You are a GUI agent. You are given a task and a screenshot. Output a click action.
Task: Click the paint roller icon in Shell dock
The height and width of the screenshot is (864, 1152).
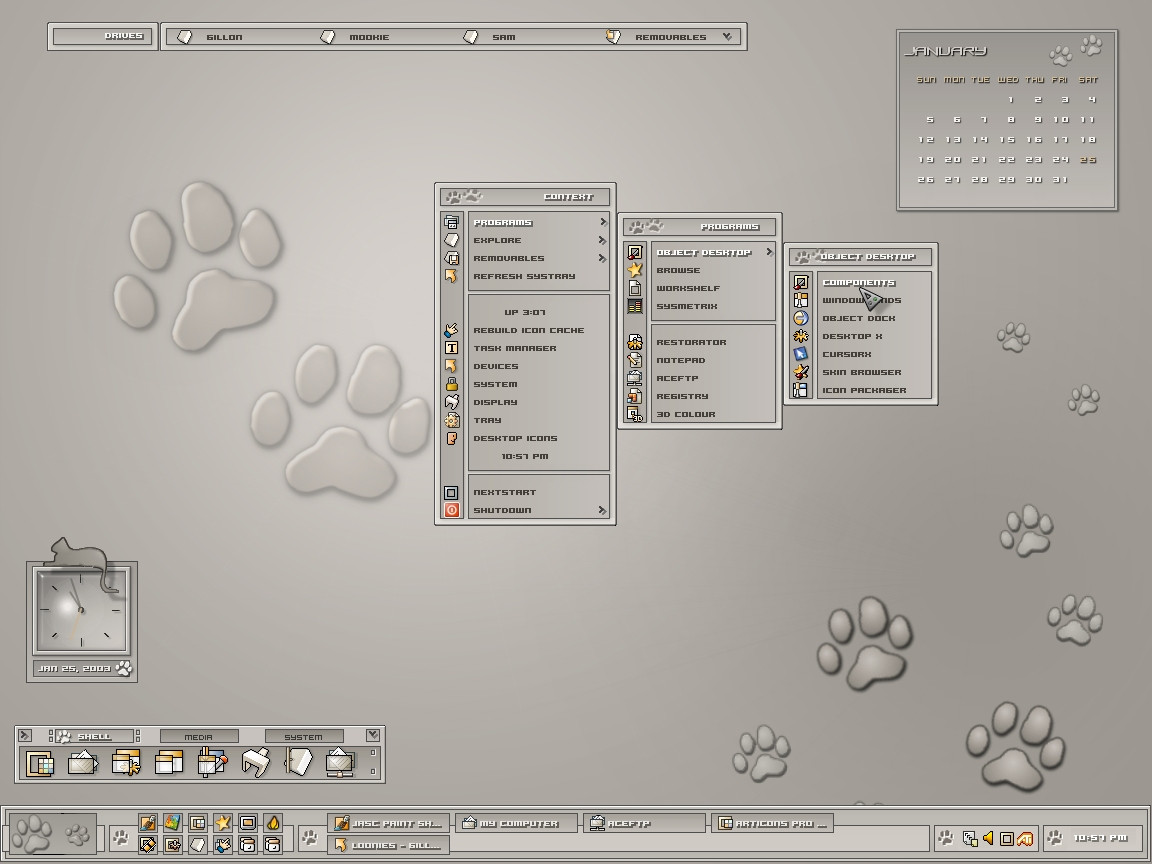(212, 763)
